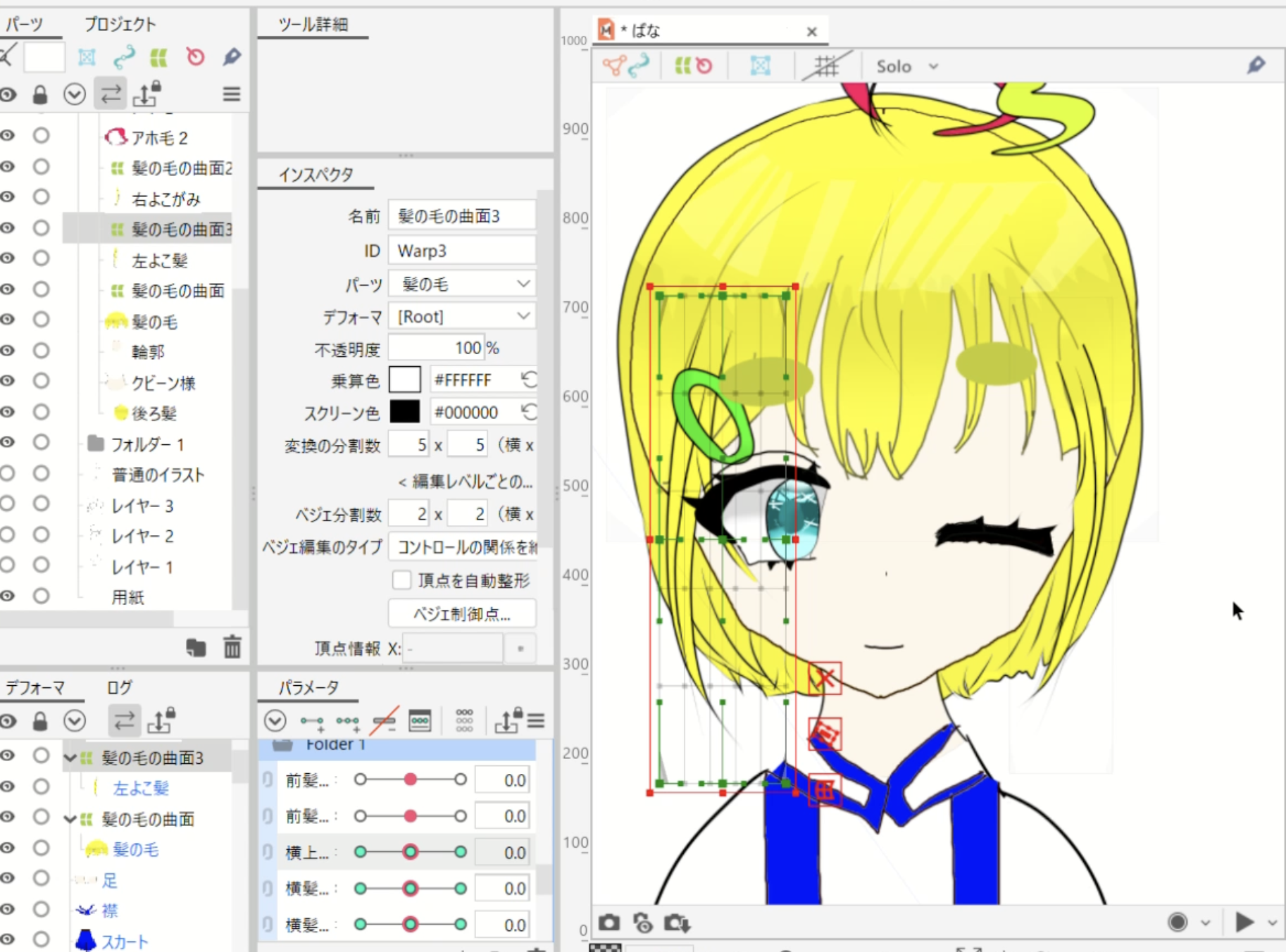1286x952 pixels.
Task: Click the ベジェ制御点... button
Action: coord(462,613)
